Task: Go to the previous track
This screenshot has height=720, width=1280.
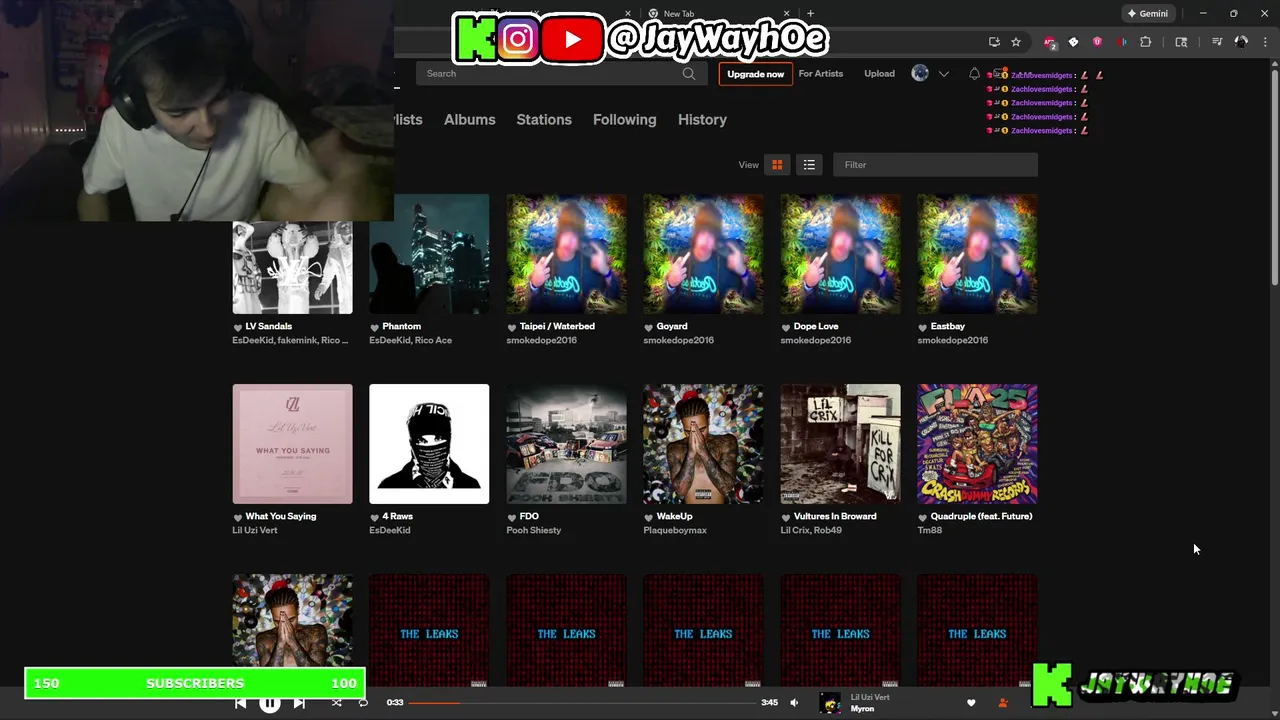Action: (240, 703)
